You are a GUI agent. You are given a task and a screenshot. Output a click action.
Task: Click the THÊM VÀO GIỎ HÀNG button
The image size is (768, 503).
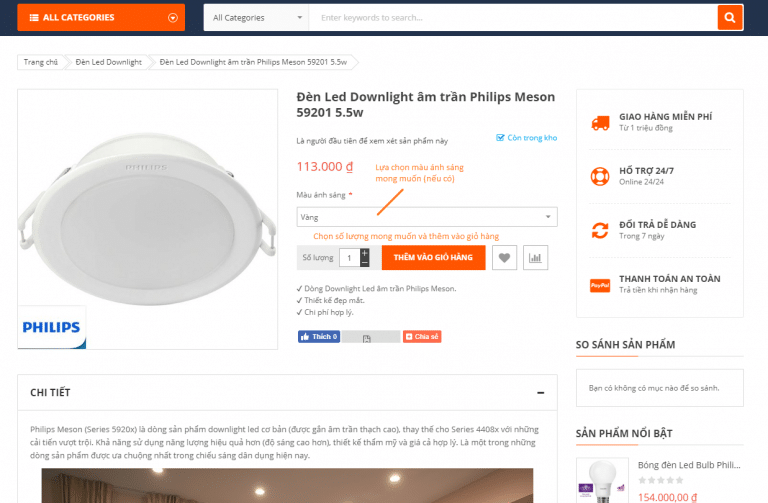[x=433, y=258]
